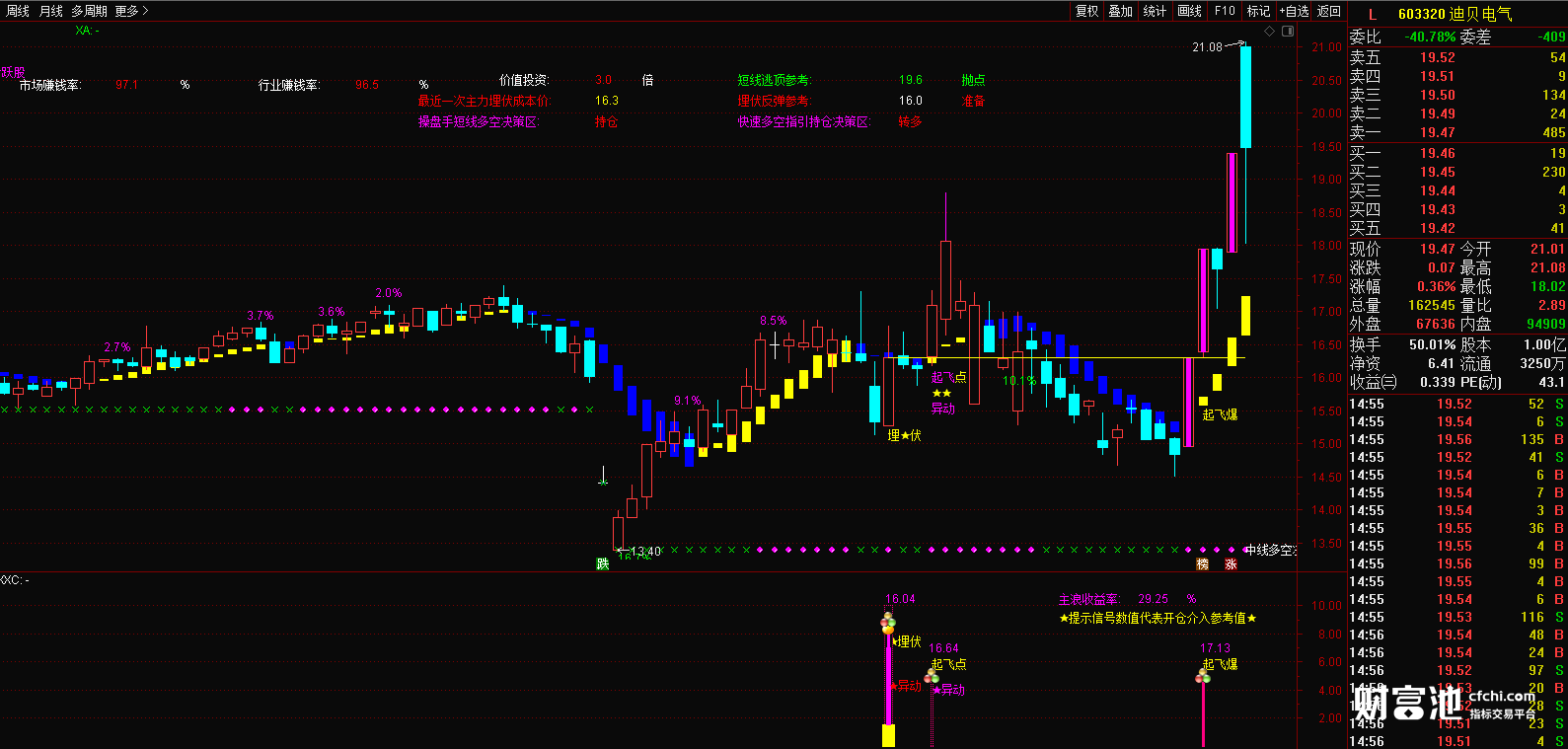Expand the 更多 periods menu
Image resolution: width=1568 pixels, height=749 pixels.
coord(131,11)
